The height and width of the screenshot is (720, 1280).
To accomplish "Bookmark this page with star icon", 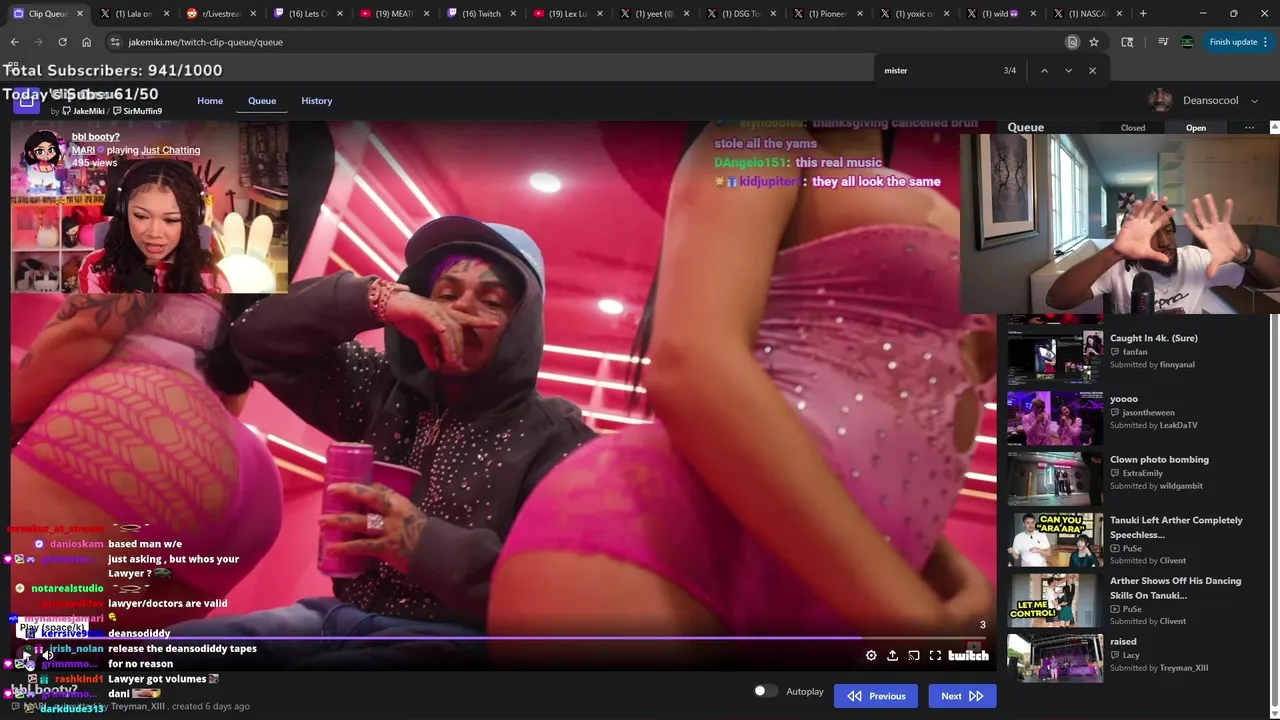I will (1094, 42).
